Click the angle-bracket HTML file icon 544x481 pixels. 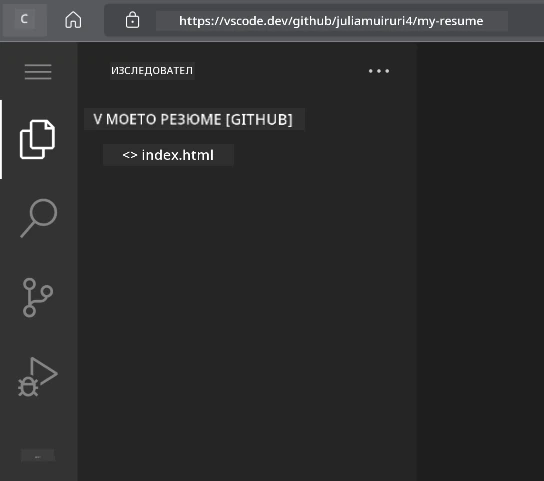(x=130, y=155)
